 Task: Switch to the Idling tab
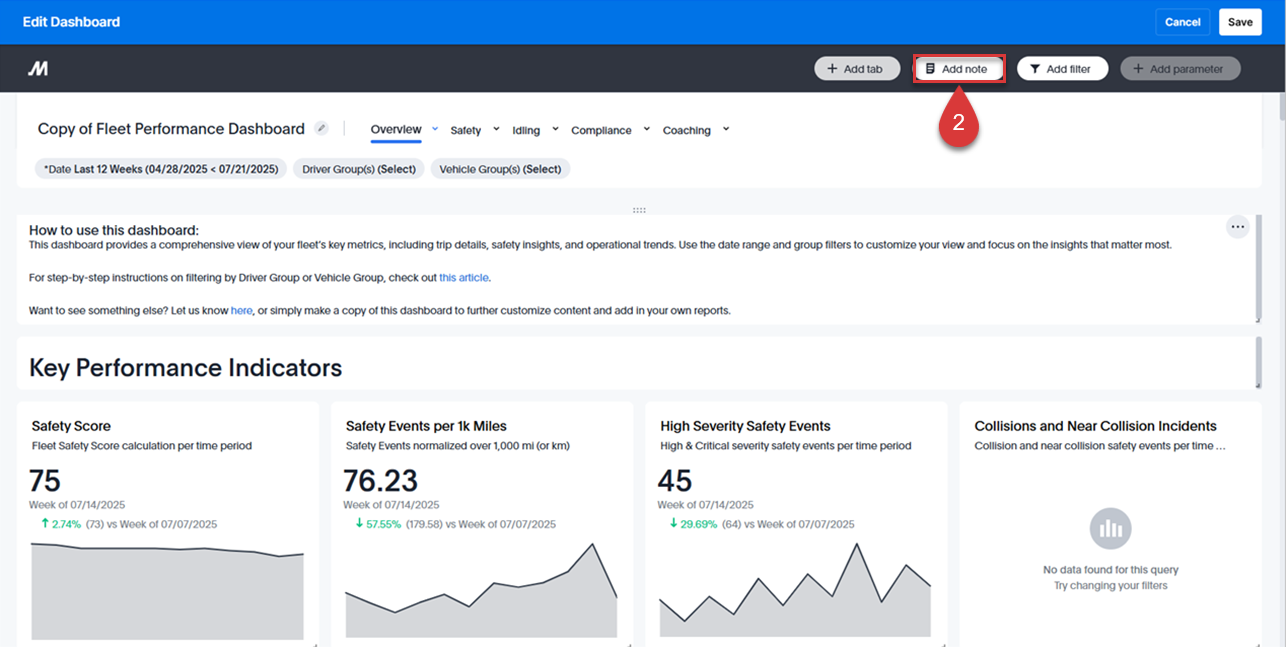point(527,130)
